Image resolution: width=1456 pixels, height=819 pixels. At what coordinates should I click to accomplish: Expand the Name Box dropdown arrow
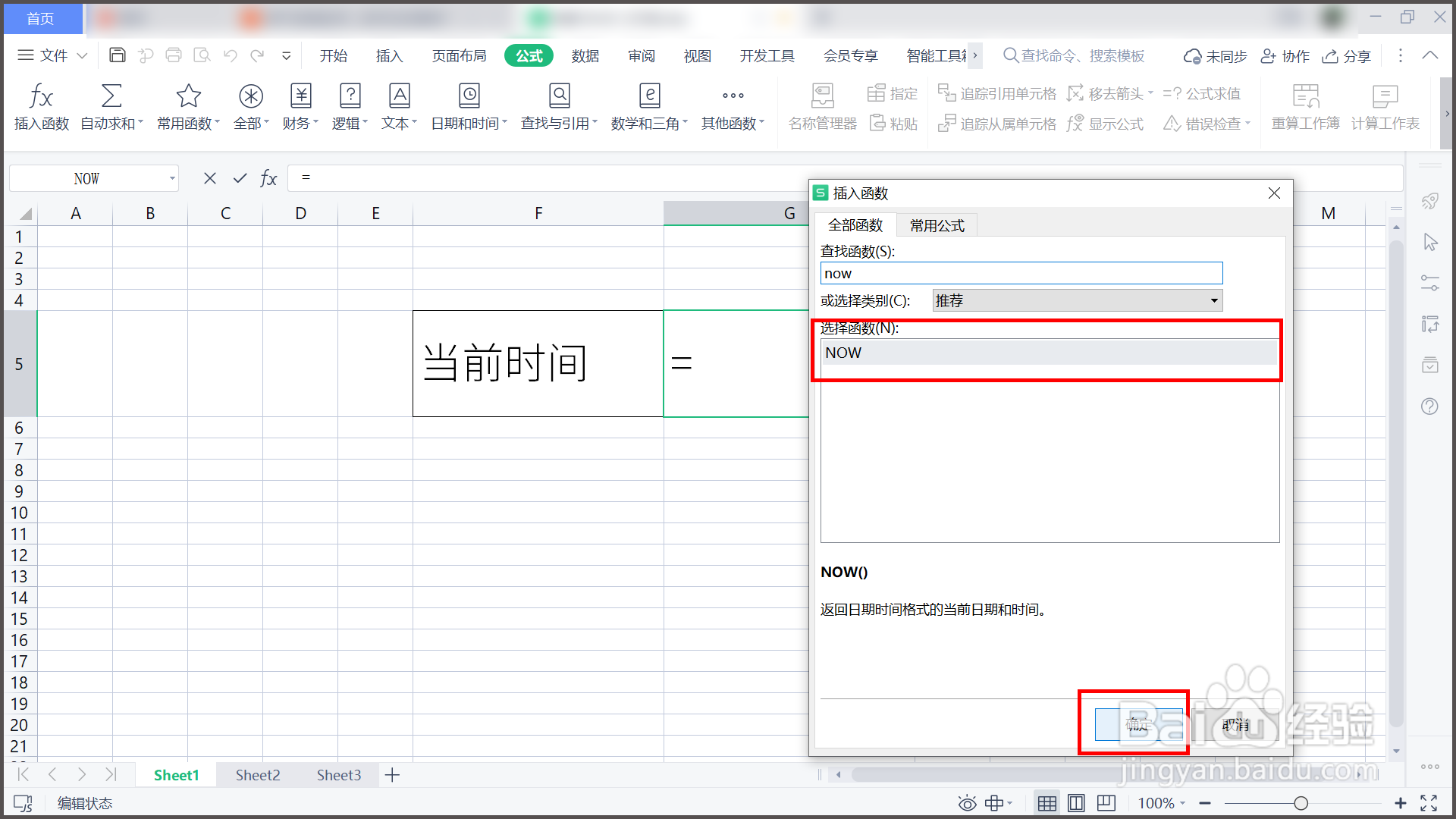coord(172,179)
